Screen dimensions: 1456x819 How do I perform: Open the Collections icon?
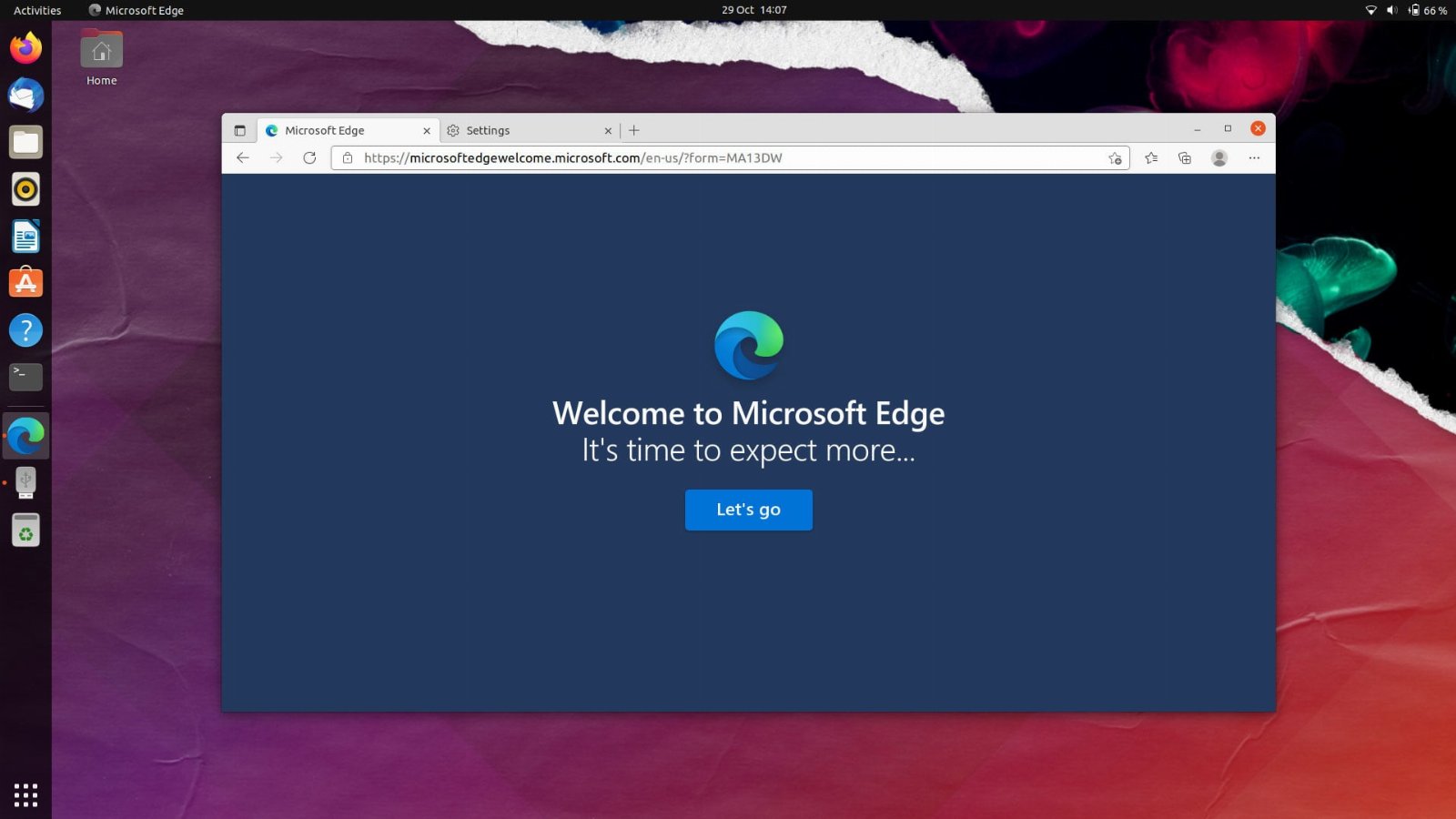(1185, 157)
